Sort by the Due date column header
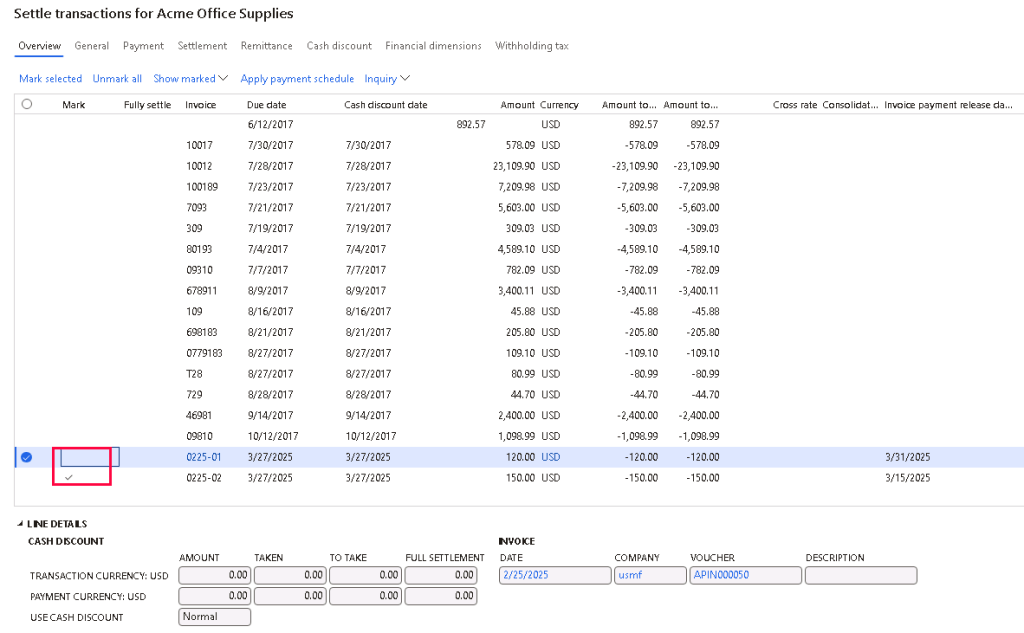The image size is (1024, 633). tap(266, 104)
